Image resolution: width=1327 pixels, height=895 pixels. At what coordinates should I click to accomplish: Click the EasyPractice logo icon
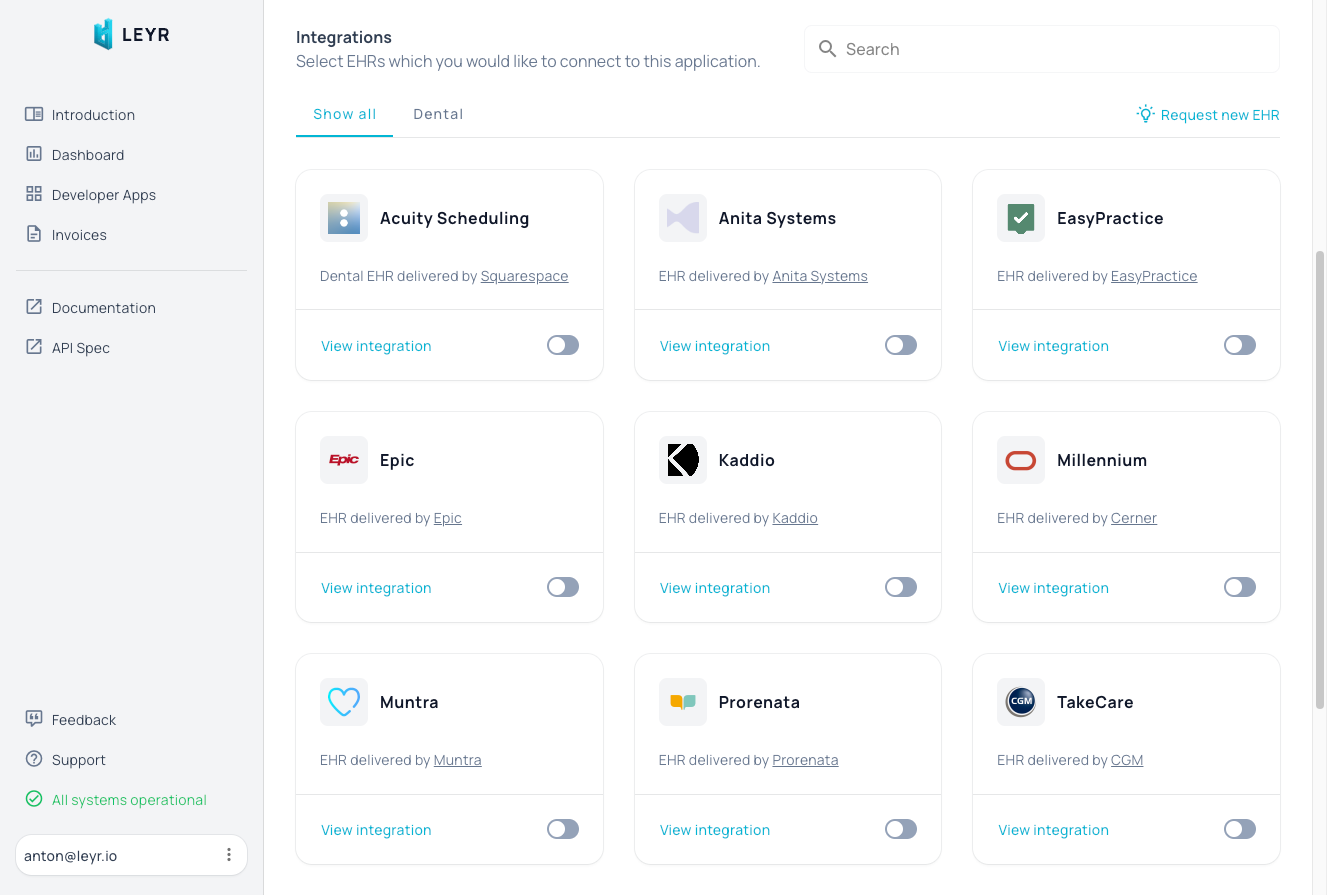(1021, 218)
